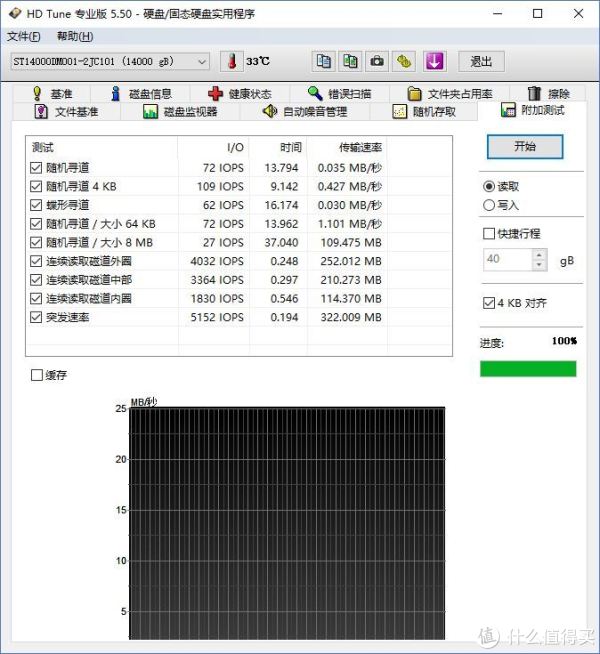
Task: Switch to the 擦除 tab
Action: [x=549, y=94]
